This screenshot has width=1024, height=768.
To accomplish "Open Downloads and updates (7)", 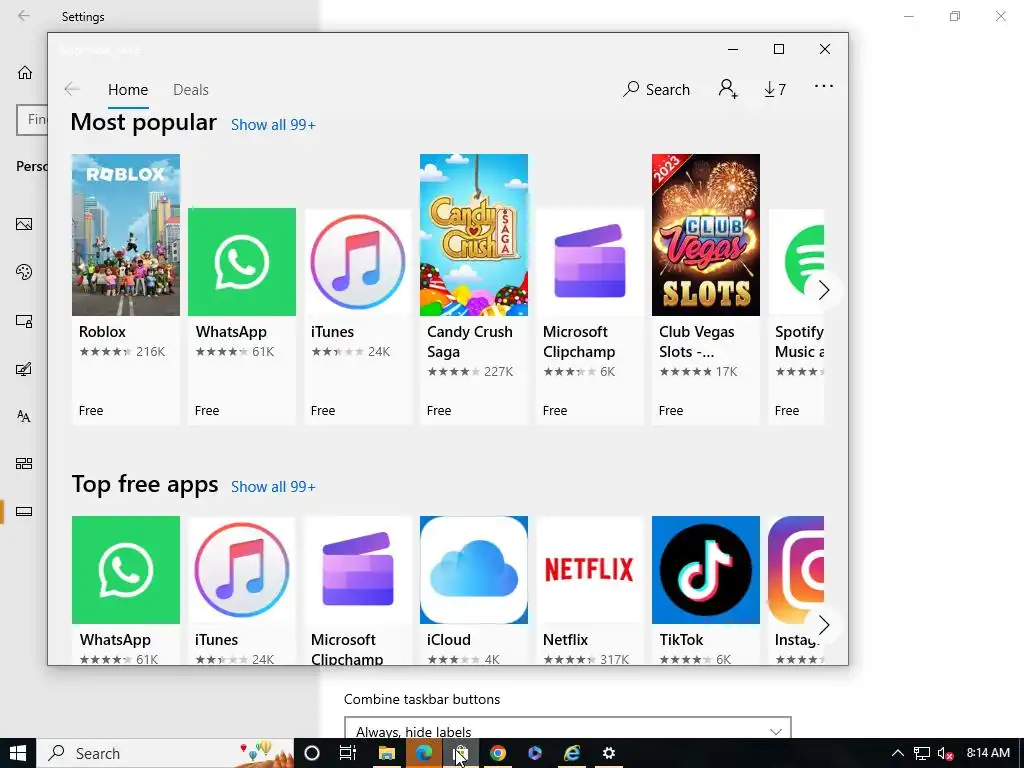I will 775,89.
